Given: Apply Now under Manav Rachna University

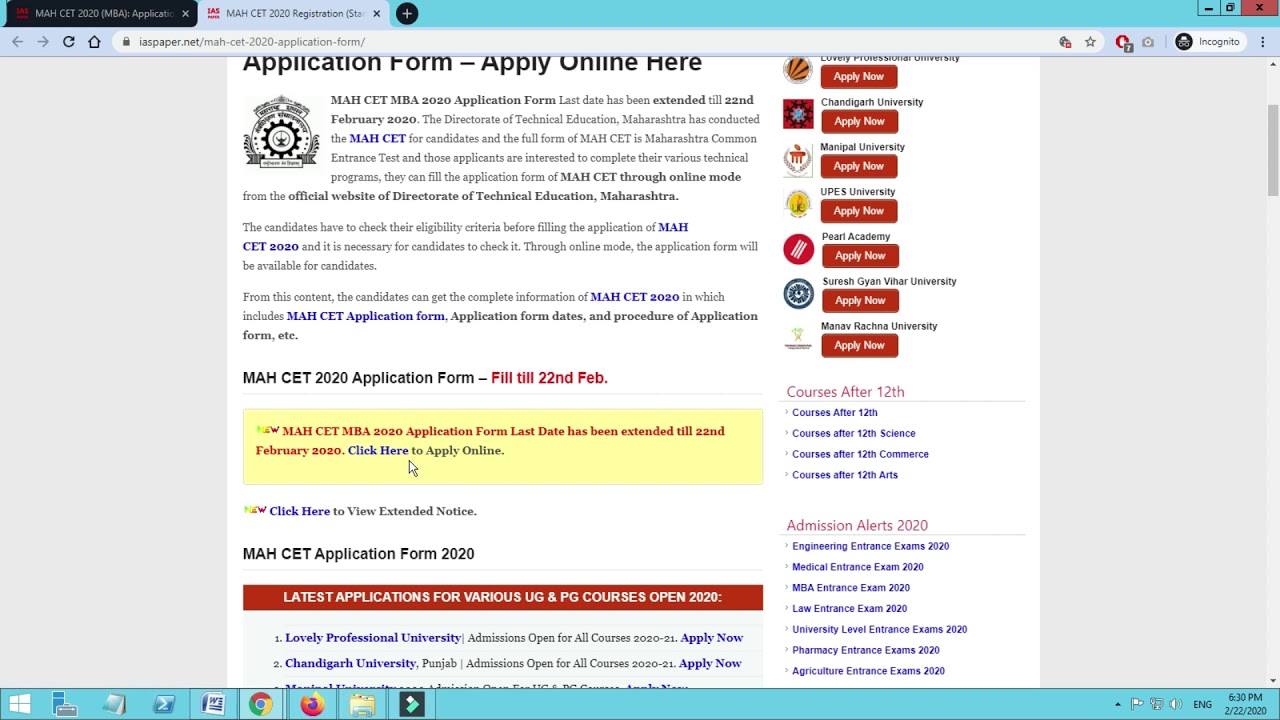Looking at the screenshot, I should click(859, 345).
